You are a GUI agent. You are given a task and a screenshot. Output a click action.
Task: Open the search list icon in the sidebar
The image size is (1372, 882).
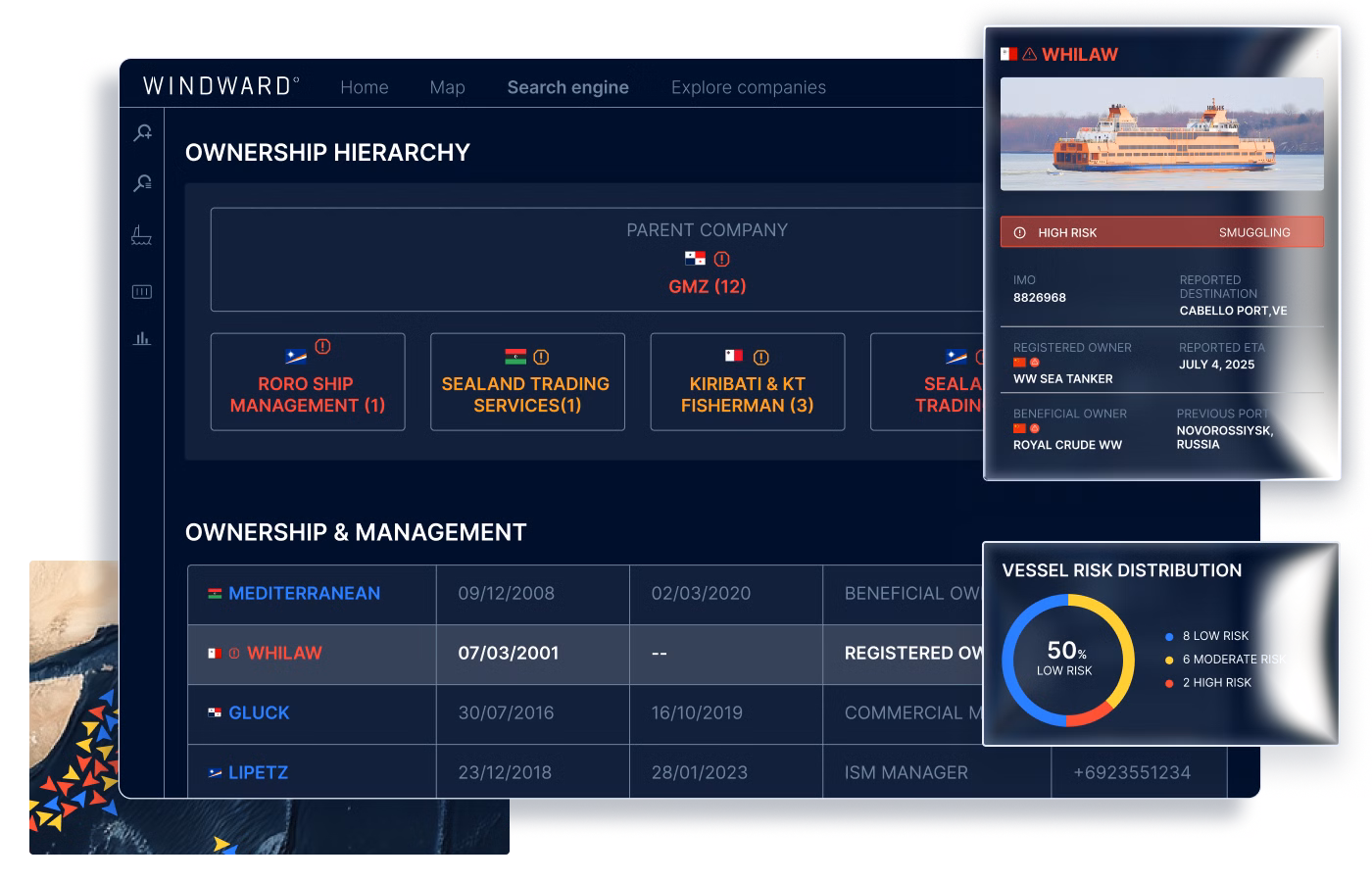click(x=143, y=182)
